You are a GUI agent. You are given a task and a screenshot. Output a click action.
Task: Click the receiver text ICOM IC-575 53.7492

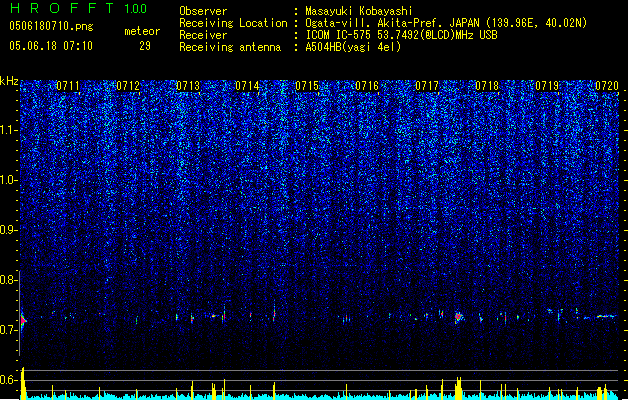tap(401, 35)
